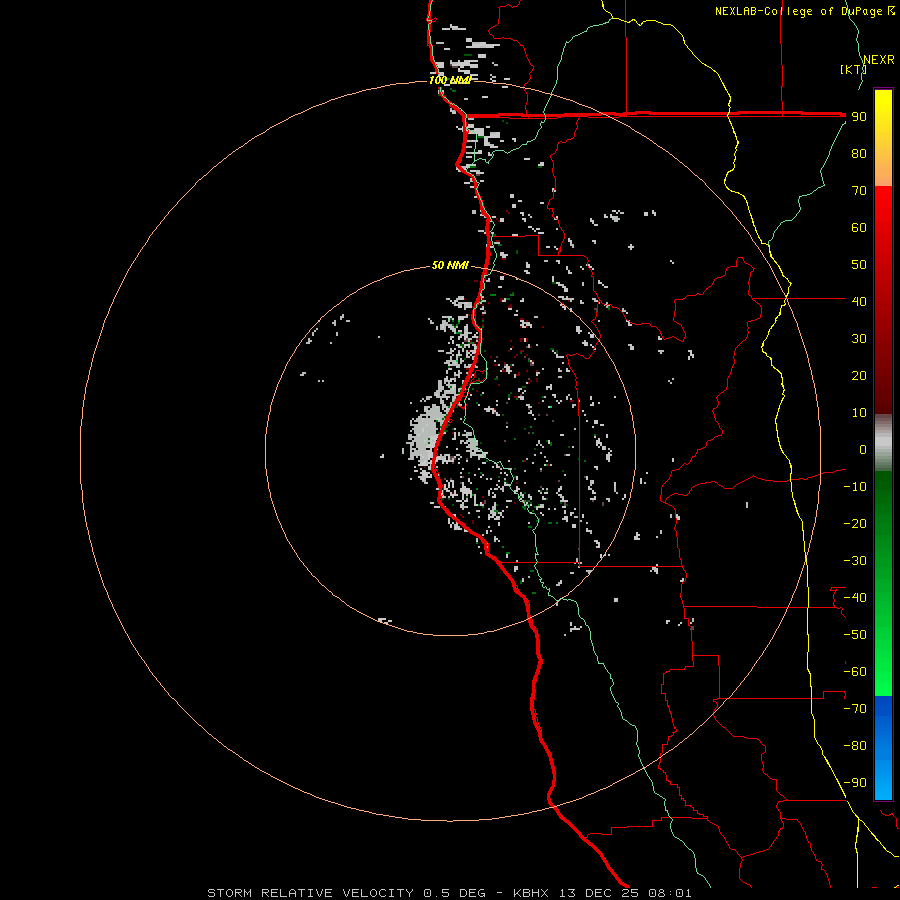Pick the gray zero-velocity color bar segment
900x900 pixels.
(883, 442)
